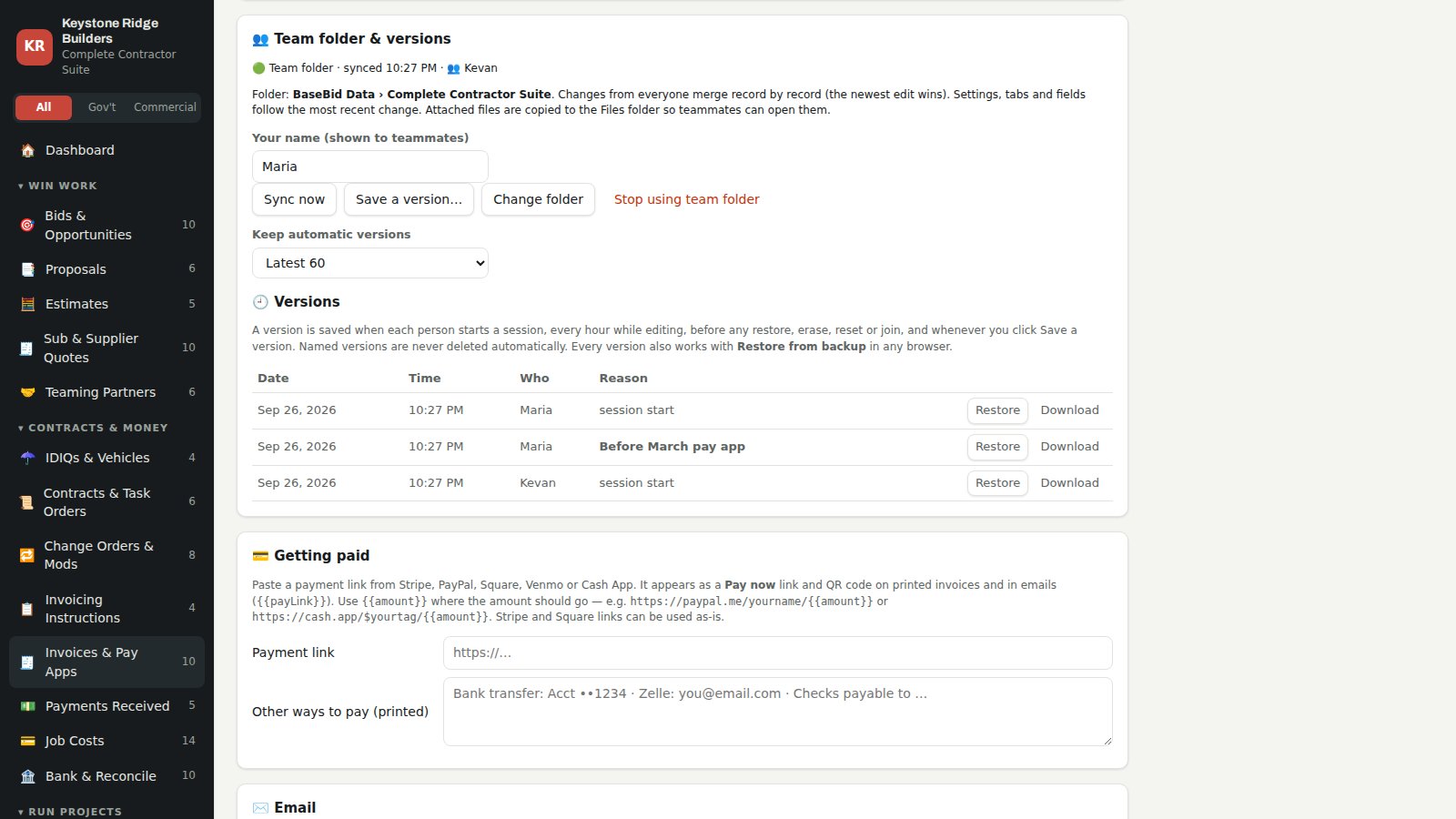The image size is (1456, 819).
Task: Restore the Before March pay app version
Action: (997, 447)
